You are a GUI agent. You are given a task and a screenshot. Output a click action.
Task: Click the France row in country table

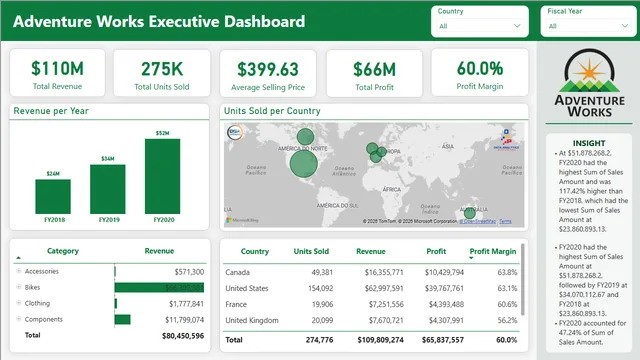coord(371,304)
